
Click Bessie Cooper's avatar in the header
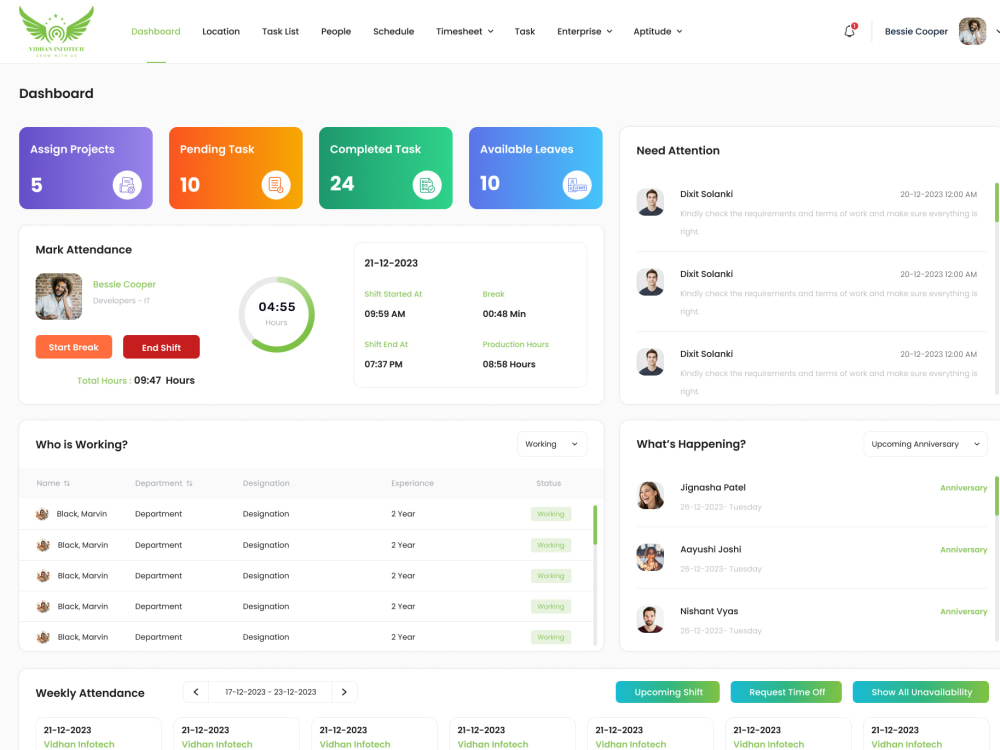972,31
